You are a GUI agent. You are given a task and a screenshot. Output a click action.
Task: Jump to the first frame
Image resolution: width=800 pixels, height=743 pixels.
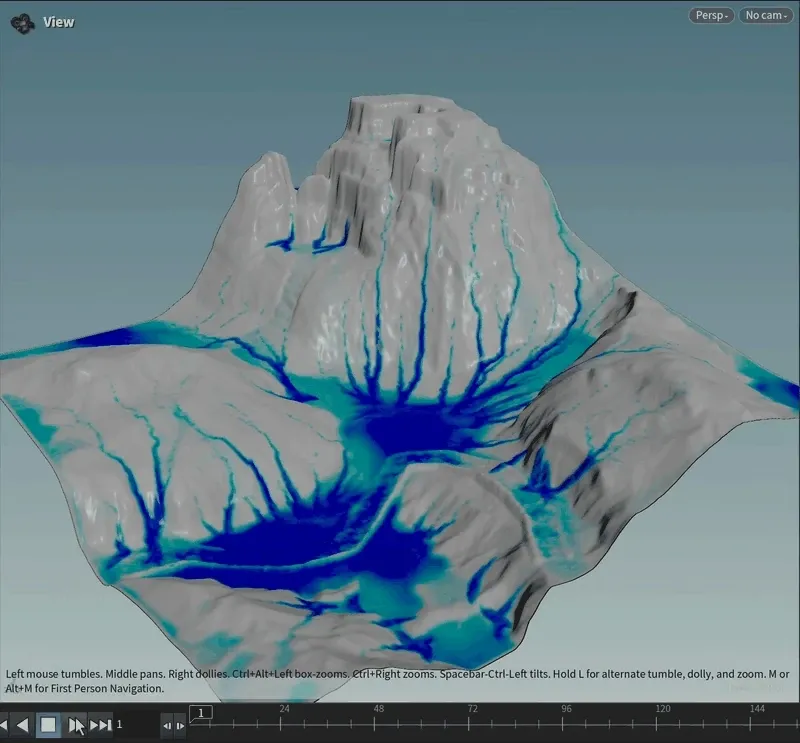click(6, 725)
